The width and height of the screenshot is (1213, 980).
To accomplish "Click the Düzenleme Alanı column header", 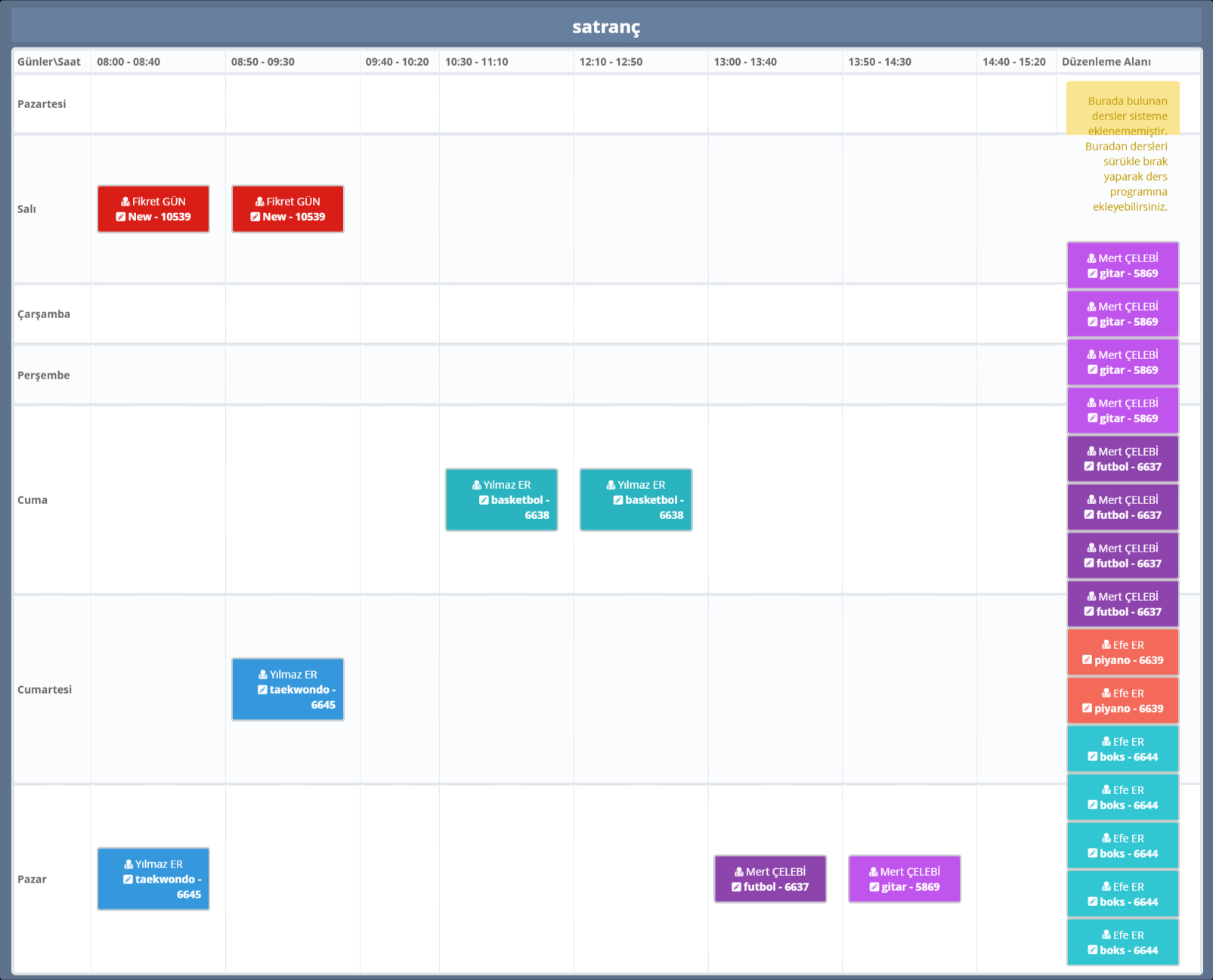I will 1106,62.
